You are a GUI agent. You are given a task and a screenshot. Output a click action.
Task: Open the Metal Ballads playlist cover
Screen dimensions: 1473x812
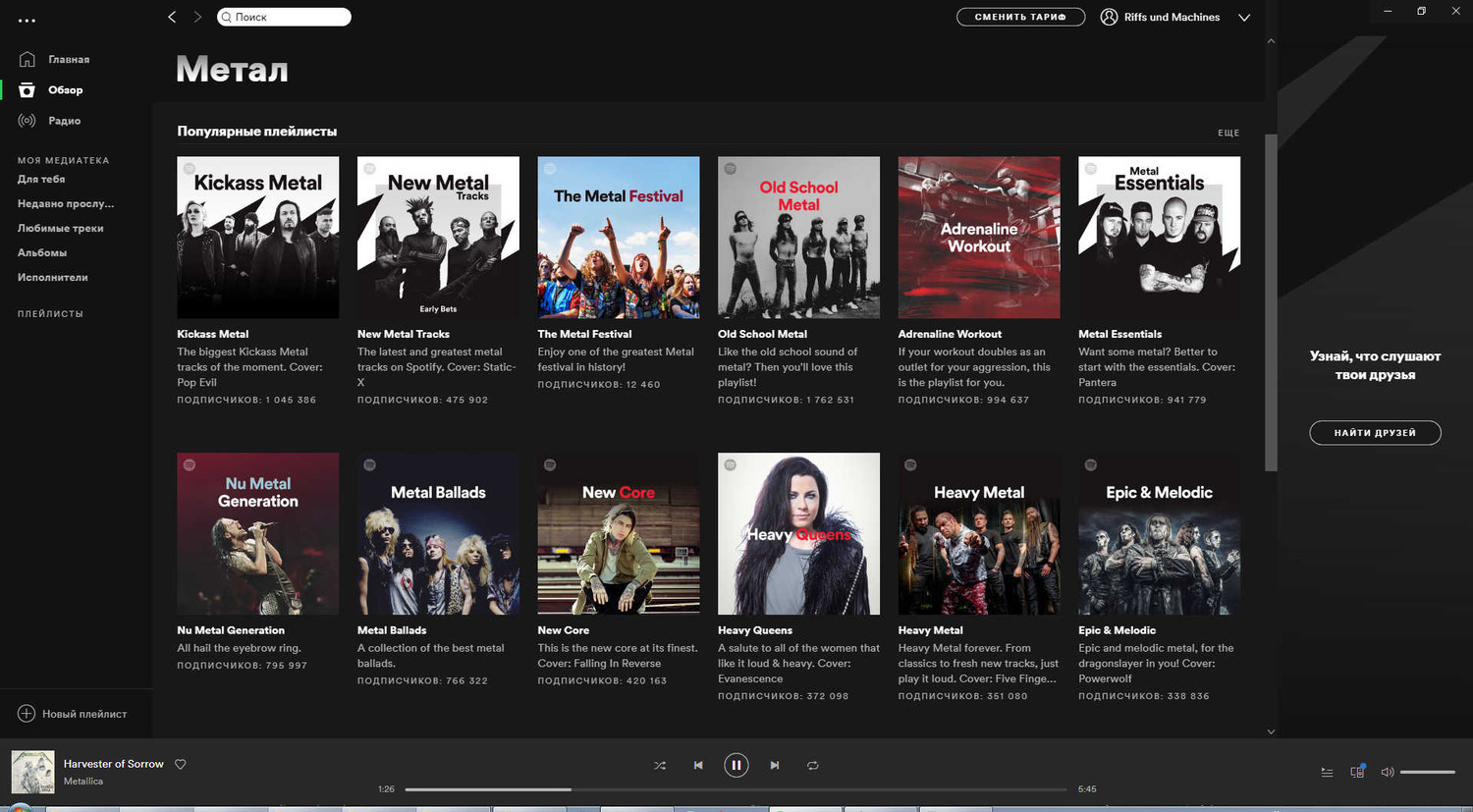pyautogui.click(x=438, y=533)
